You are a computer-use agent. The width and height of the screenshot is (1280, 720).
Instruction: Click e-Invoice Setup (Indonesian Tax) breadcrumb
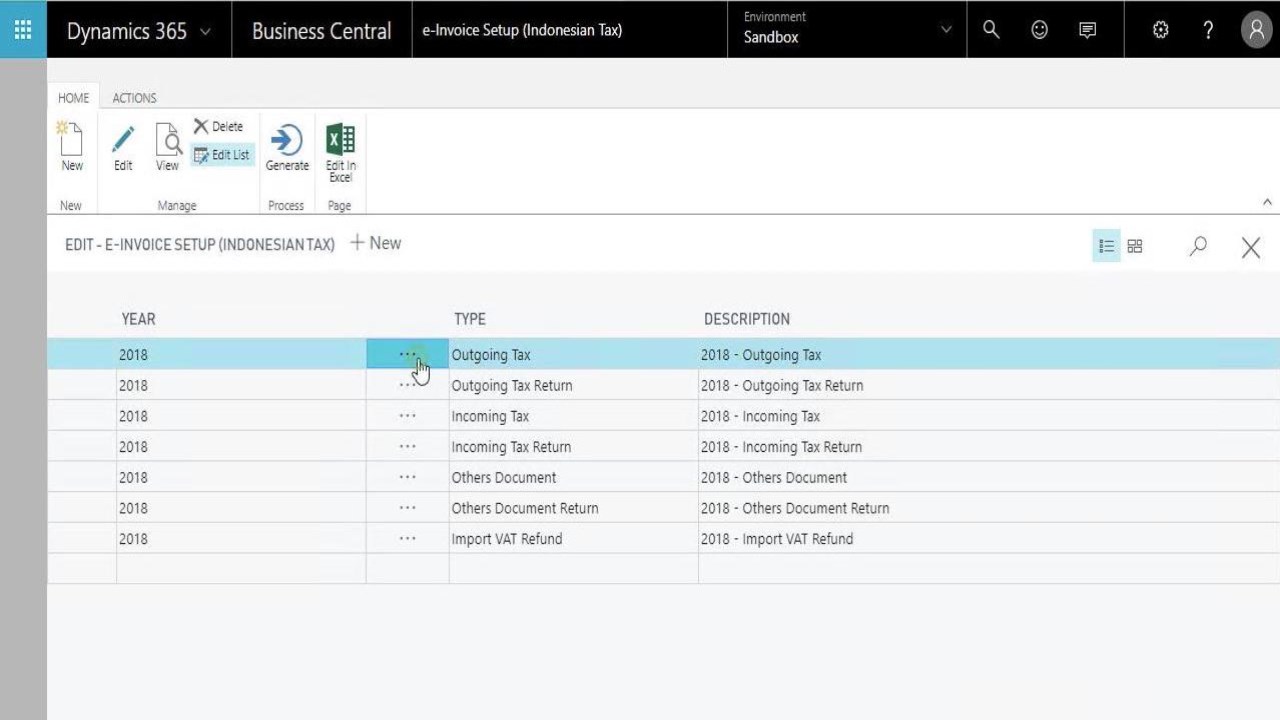pyautogui.click(x=522, y=30)
